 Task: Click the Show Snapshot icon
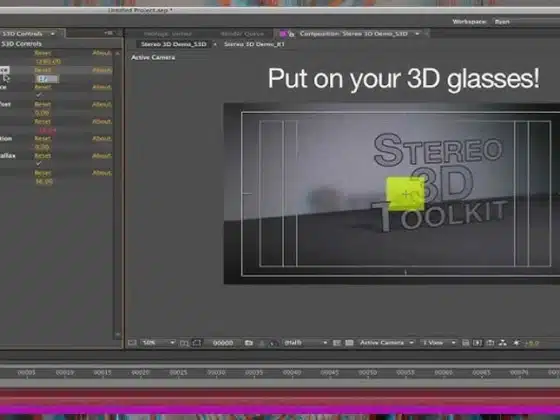pos(261,343)
